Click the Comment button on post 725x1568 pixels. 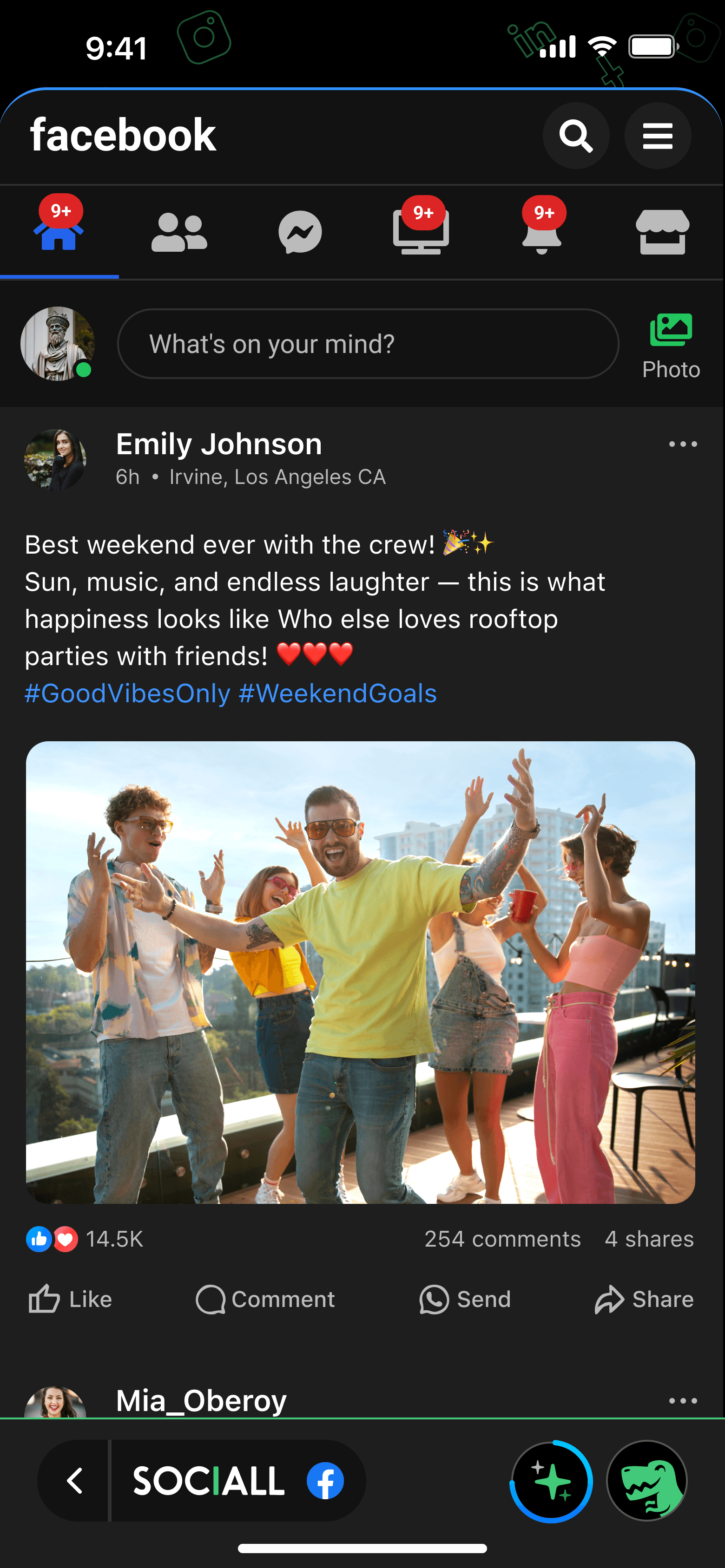[x=265, y=1299]
